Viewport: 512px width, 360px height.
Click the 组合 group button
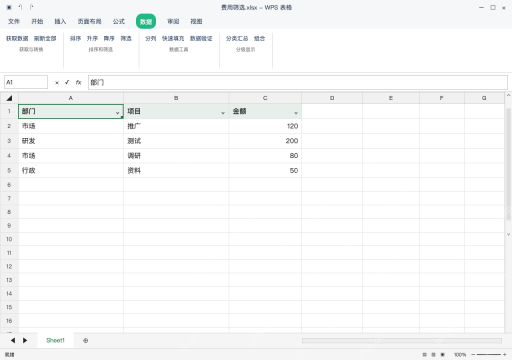tap(259, 38)
